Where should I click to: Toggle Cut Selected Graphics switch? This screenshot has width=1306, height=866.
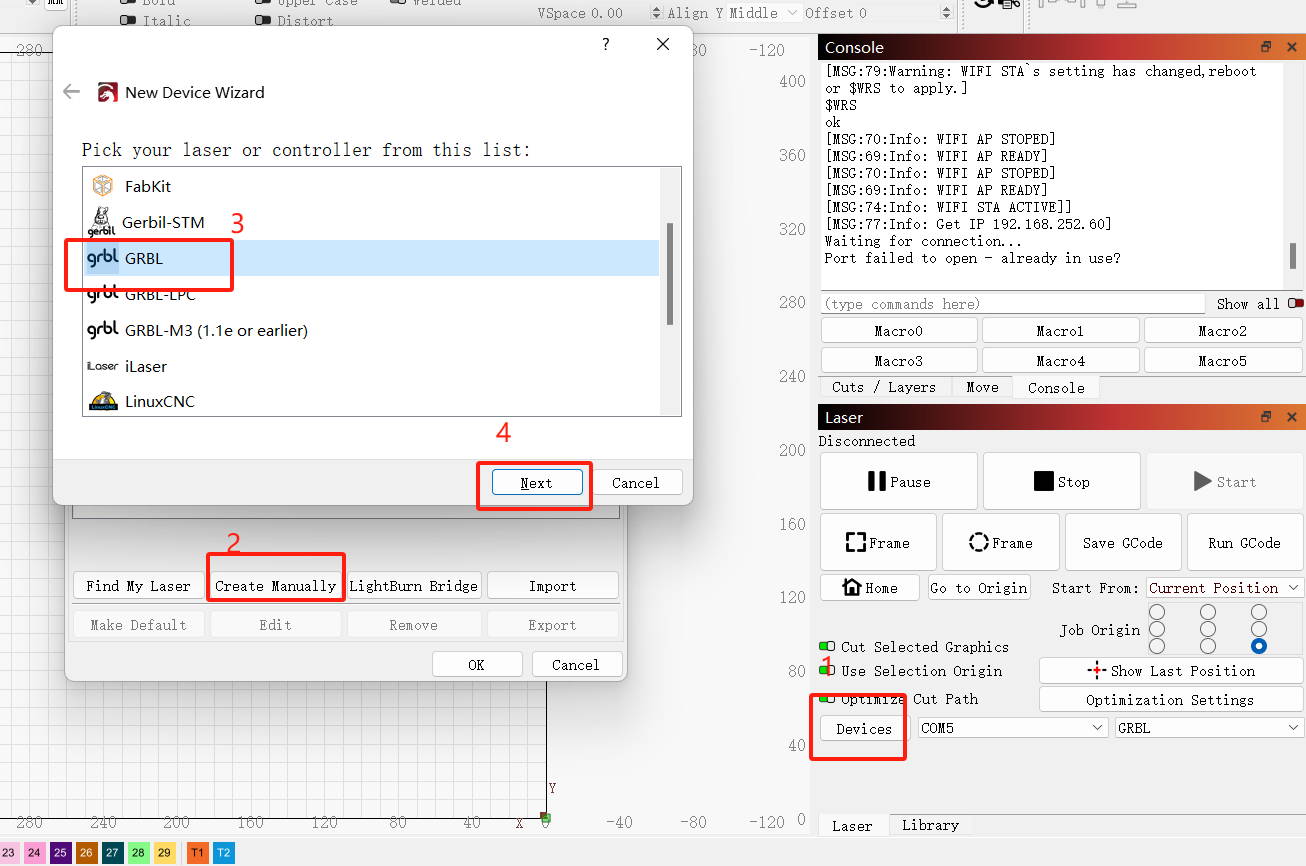coord(827,647)
